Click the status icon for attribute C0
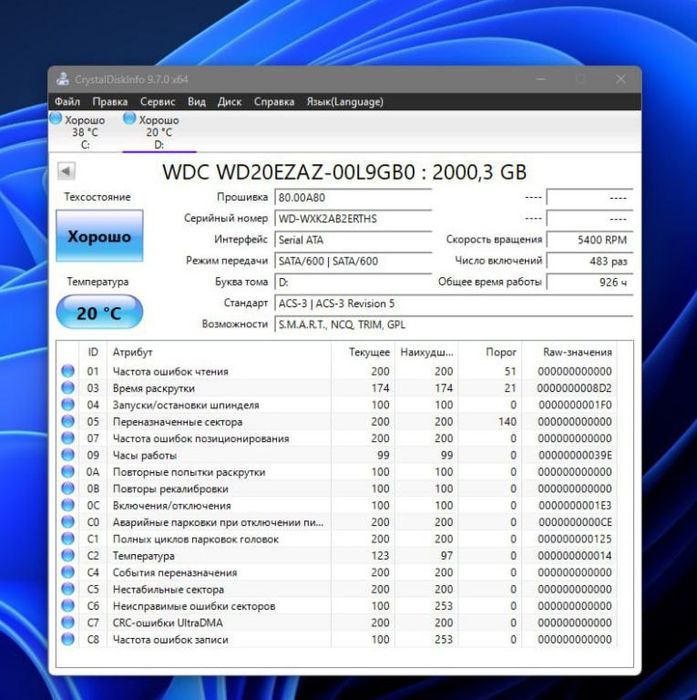The height and width of the screenshot is (700, 697). (x=68, y=521)
